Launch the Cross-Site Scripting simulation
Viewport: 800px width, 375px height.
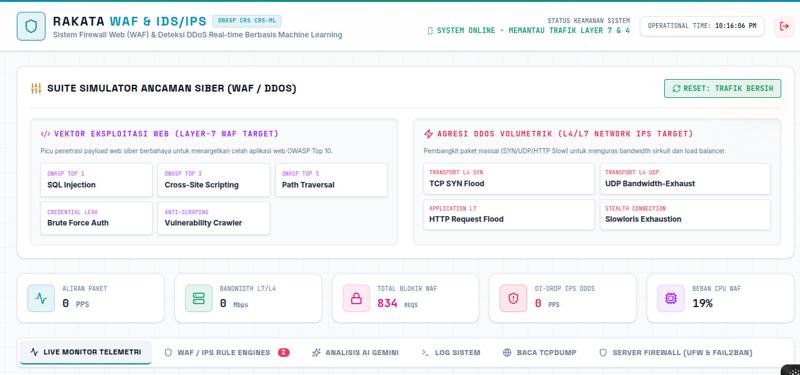[214, 180]
